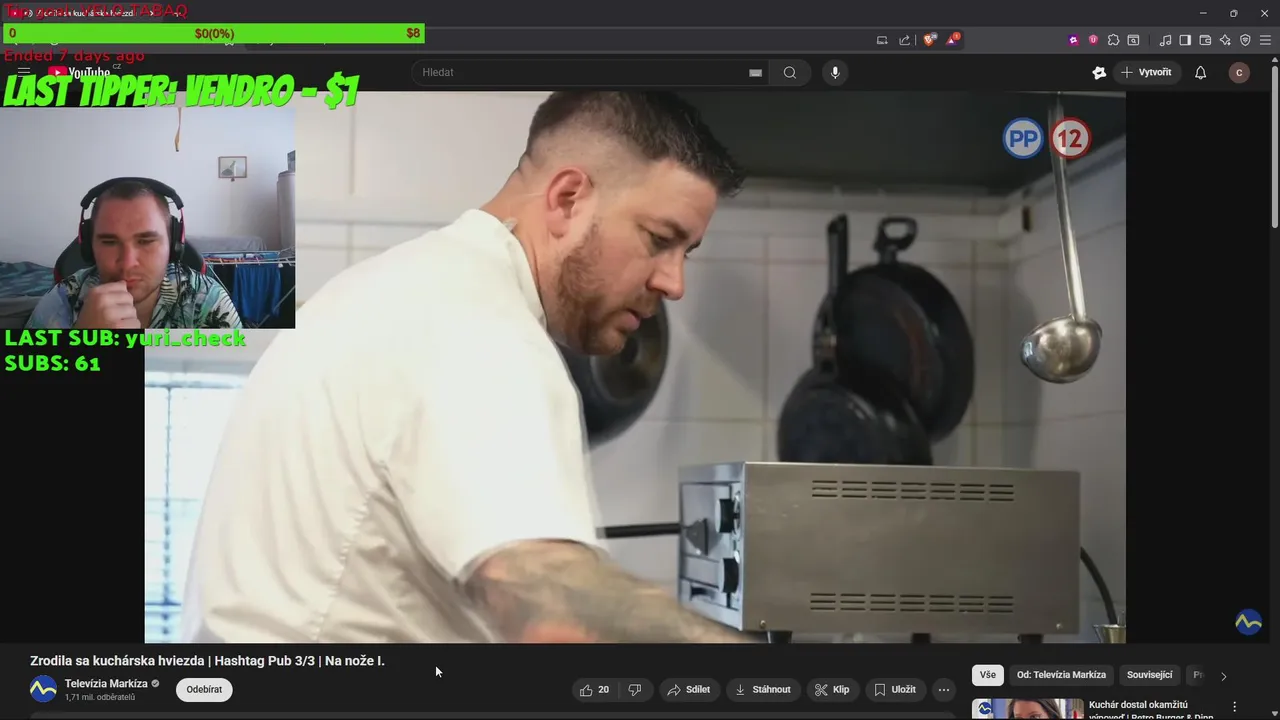Show more chips with right arrow
This screenshot has height=720, width=1280.
click(x=1223, y=676)
